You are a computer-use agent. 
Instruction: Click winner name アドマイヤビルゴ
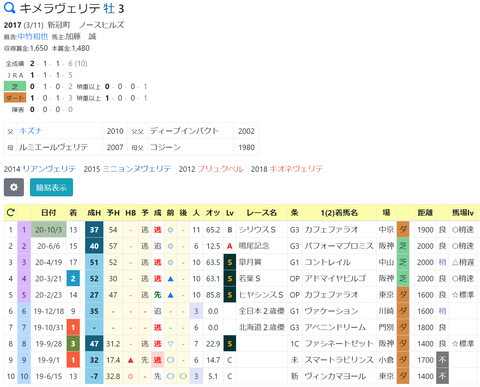pos(335,278)
